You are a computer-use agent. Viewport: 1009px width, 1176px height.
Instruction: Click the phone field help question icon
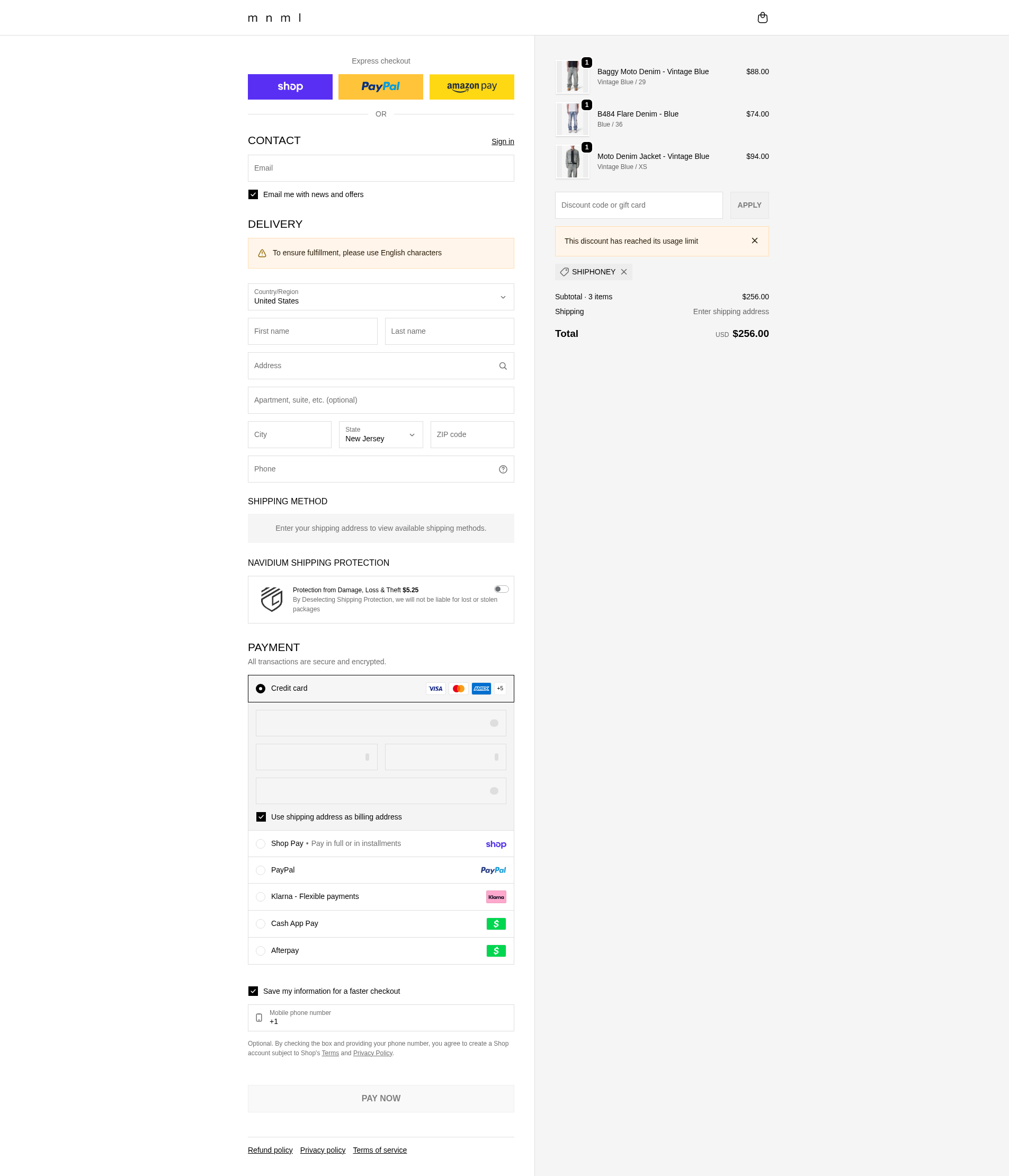(502, 469)
